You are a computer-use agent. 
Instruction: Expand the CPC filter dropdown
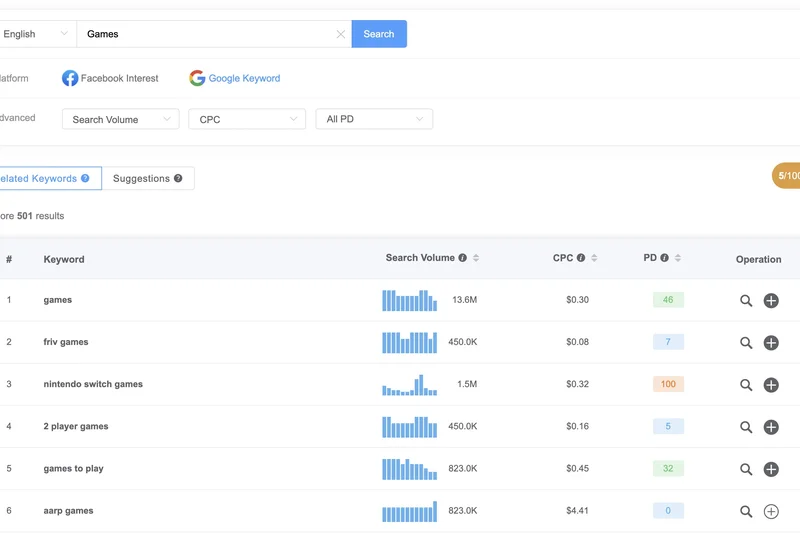click(247, 119)
